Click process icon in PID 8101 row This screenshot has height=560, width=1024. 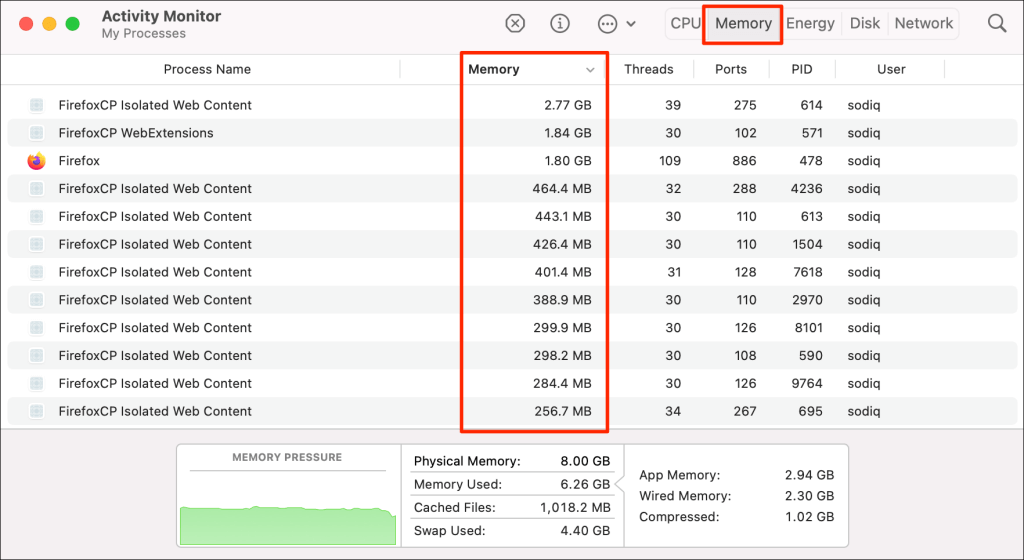click(x=37, y=328)
